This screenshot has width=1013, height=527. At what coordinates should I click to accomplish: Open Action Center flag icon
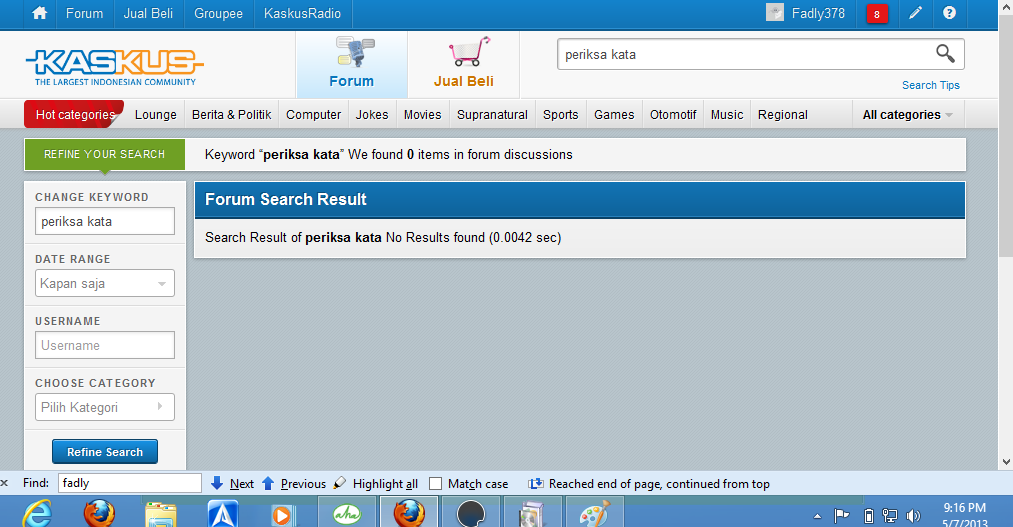pos(841,515)
